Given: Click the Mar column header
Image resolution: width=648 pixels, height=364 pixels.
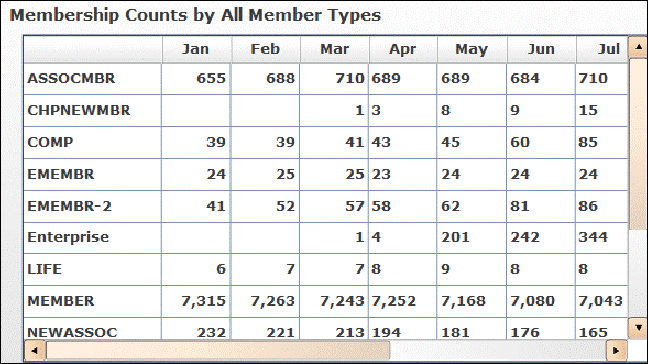Looking at the screenshot, I should [334, 49].
